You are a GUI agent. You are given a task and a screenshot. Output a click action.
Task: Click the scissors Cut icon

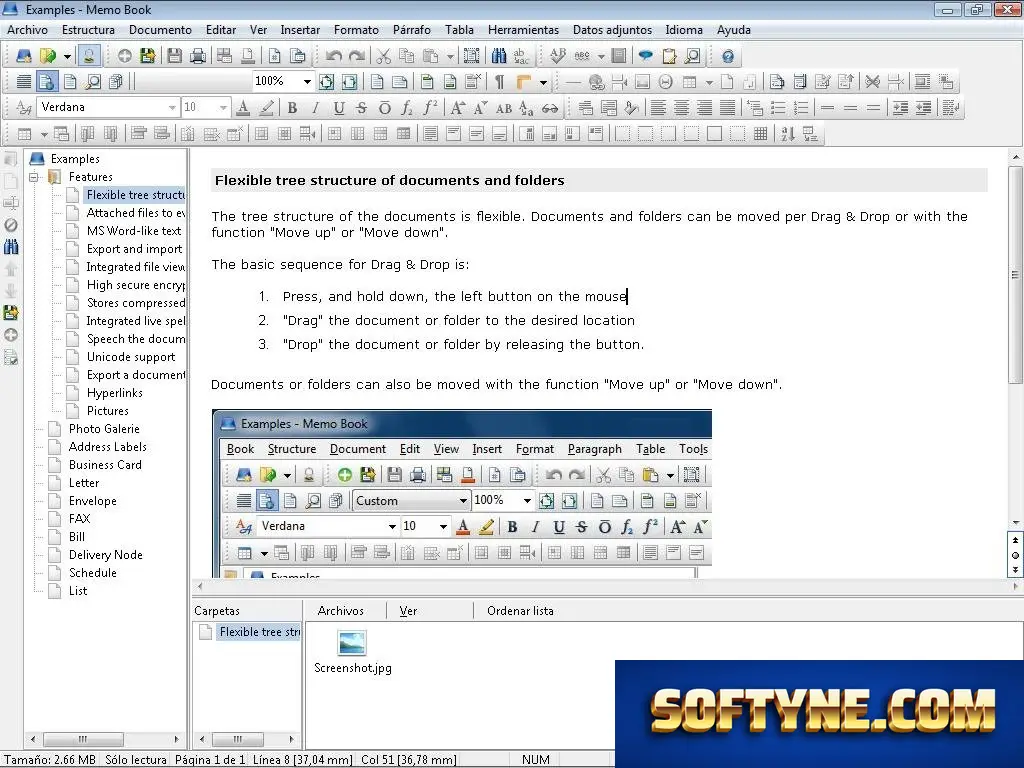[383, 56]
